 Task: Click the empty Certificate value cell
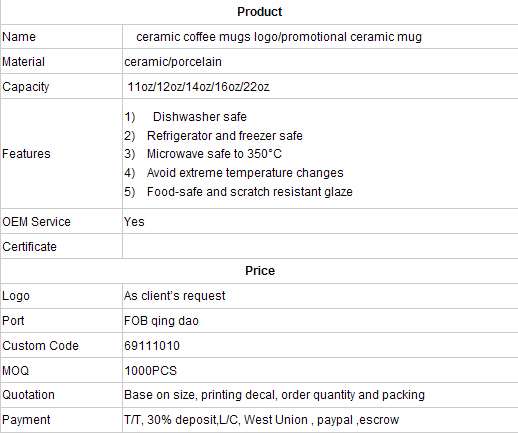pos(320,246)
